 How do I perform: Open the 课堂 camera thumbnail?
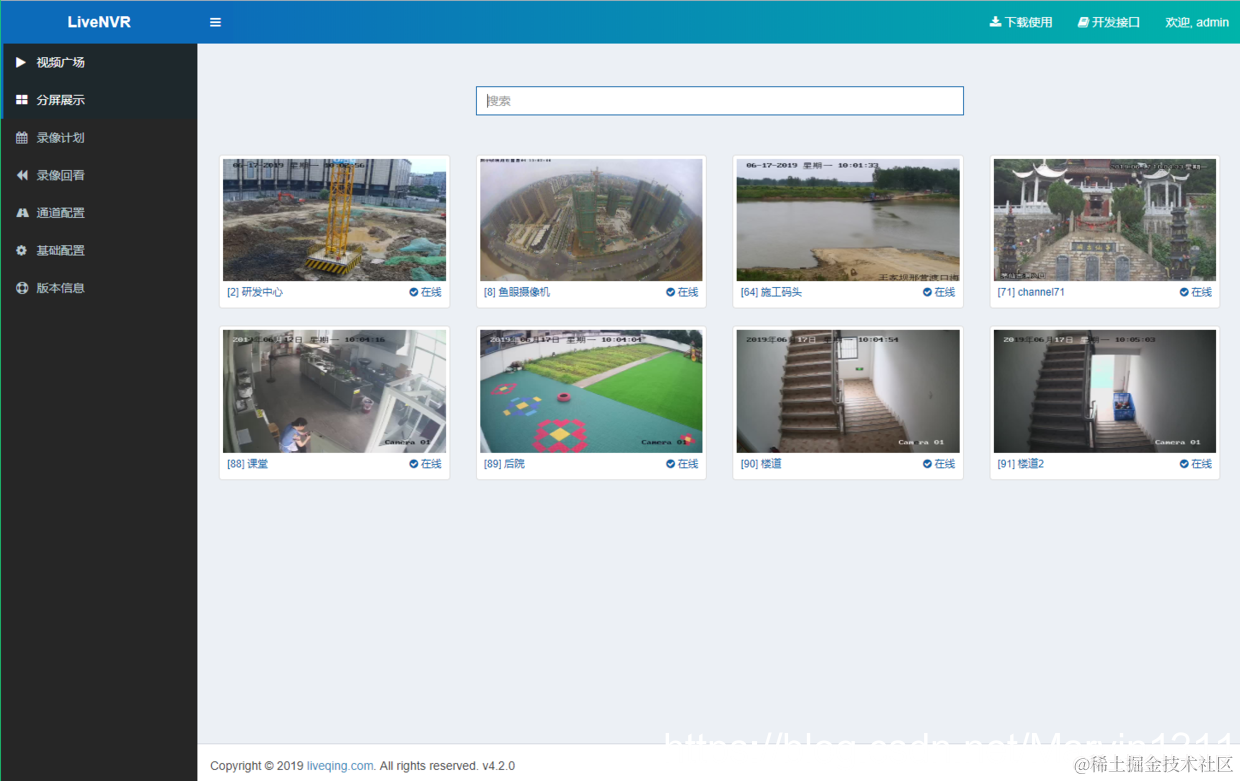pos(334,392)
